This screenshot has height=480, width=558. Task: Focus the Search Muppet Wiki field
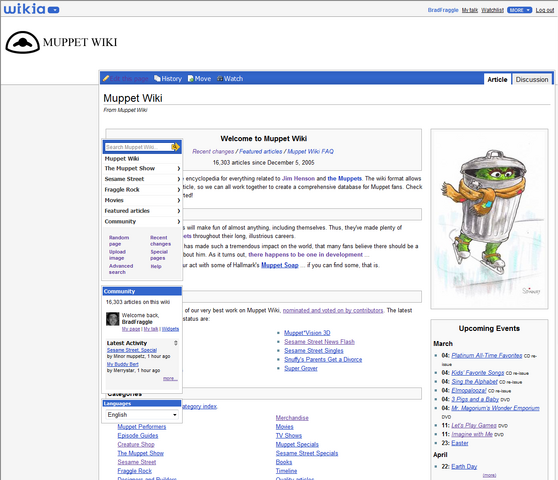pos(138,147)
